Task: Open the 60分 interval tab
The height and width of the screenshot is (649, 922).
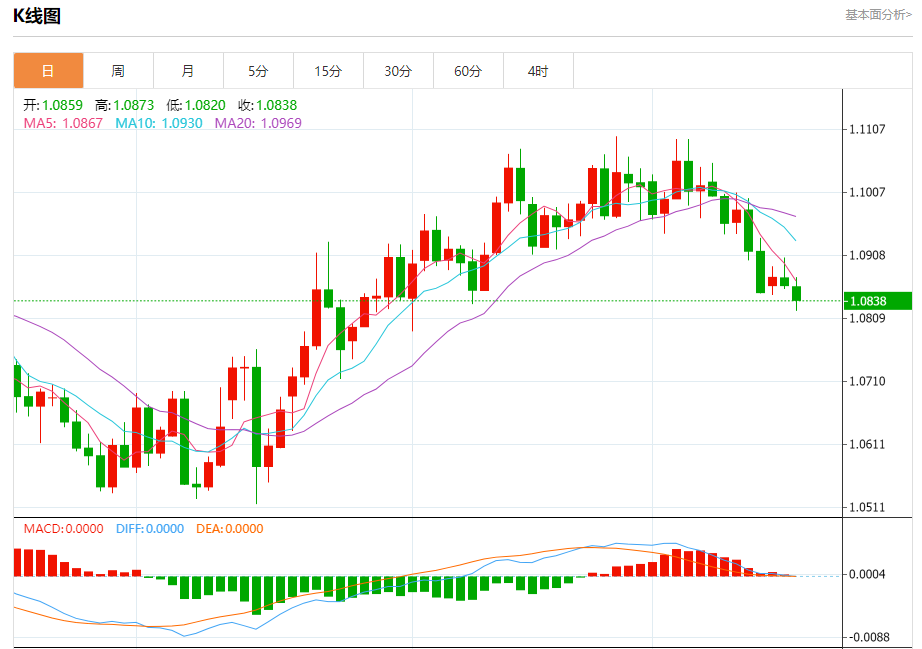Action: [468, 71]
